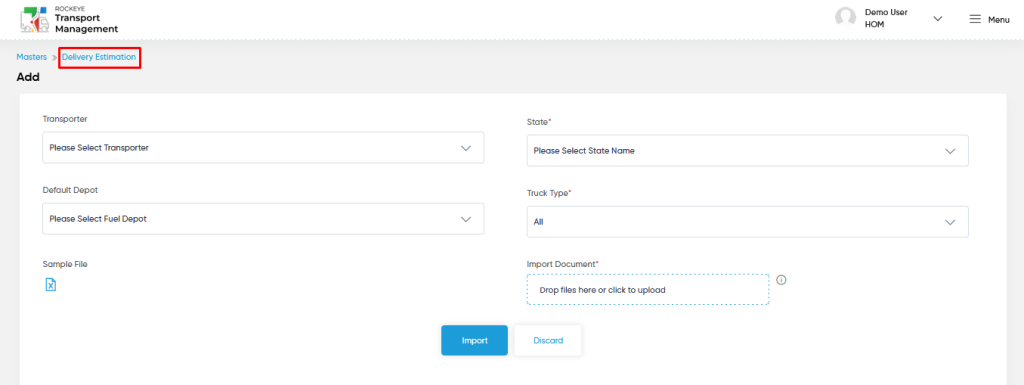Image resolution: width=1024 pixels, height=385 pixels.
Task: Download the Excel sample file icon
Action: click(51, 284)
